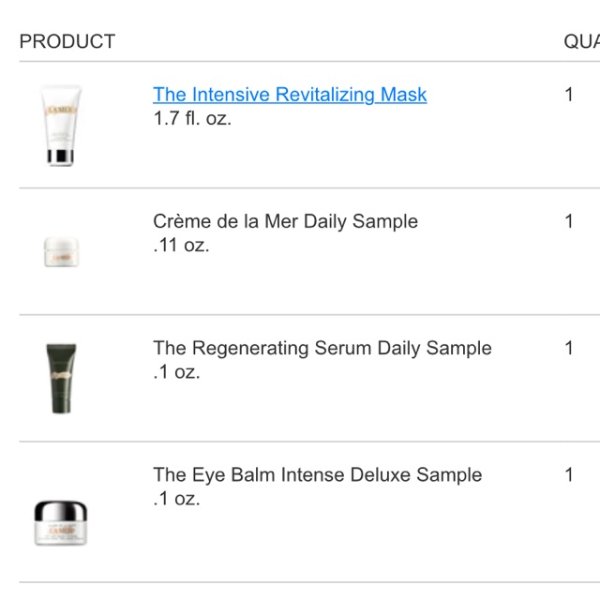Viewport: 600px width, 600px height.
Task: Click the Crème de la Mer jar thumbnail
Action: (x=61, y=251)
